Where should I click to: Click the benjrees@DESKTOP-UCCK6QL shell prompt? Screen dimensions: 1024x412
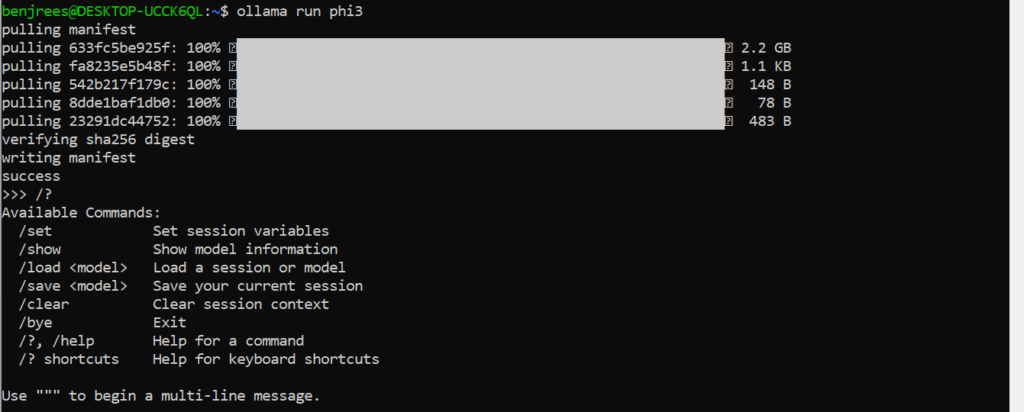coord(112,11)
